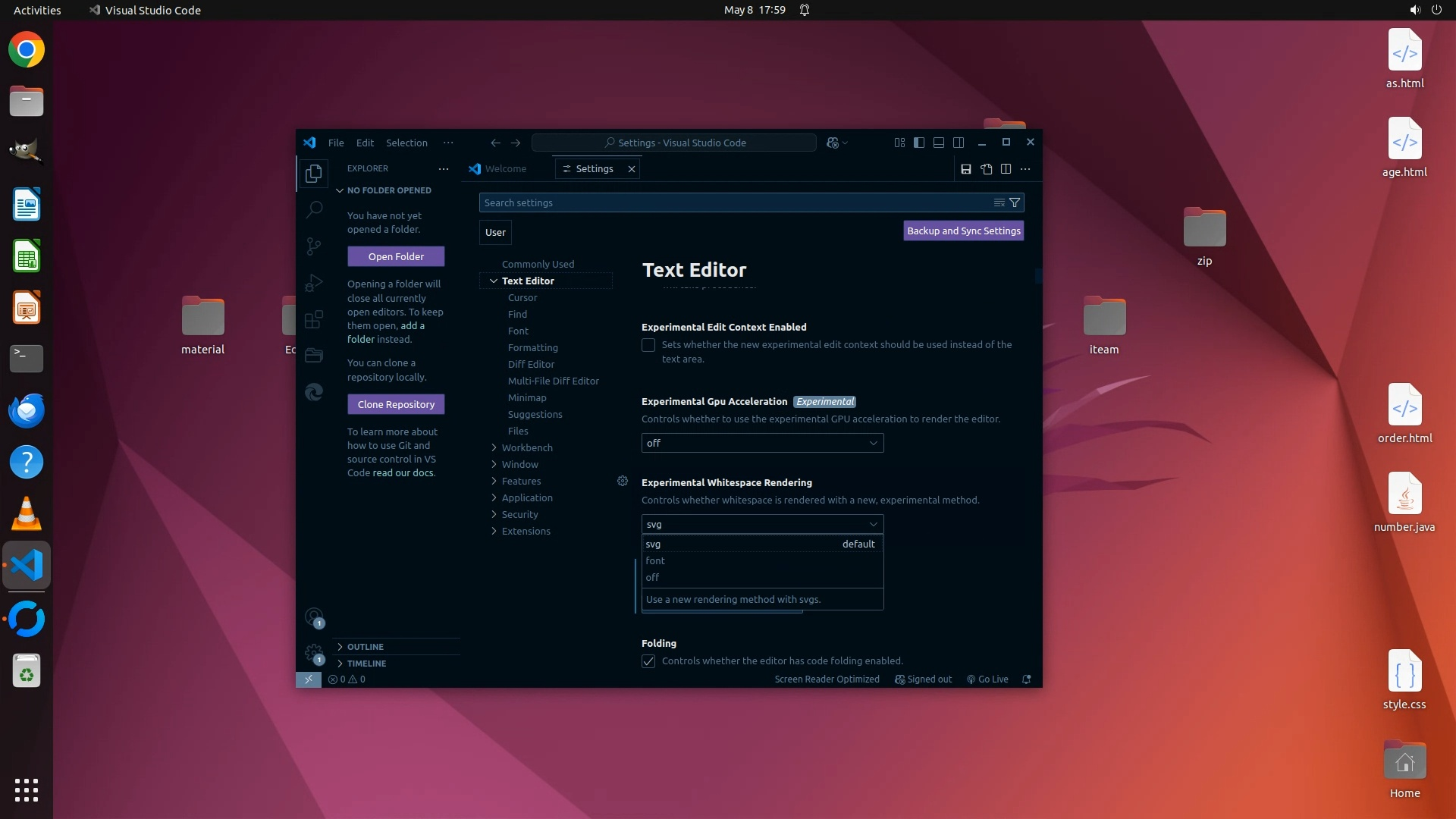Enable Experimental Edit Context checkbox
Viewport: 1456px width, 819px height.
(648, 345)
